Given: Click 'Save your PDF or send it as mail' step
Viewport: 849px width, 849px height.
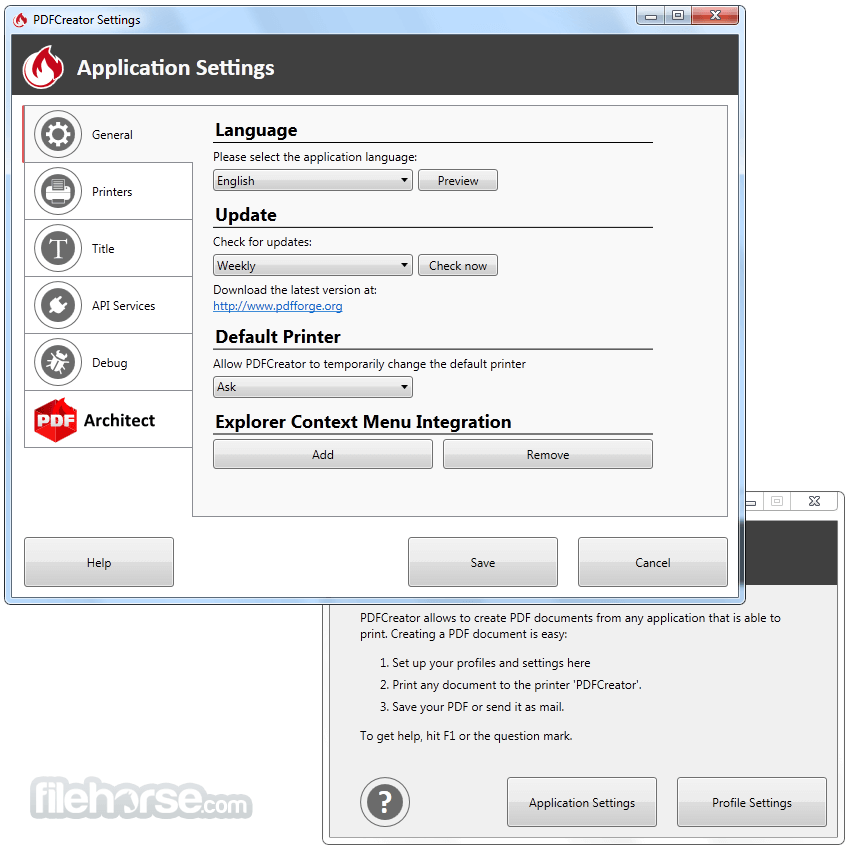Looking at the screenshot, I should point(478,707).
